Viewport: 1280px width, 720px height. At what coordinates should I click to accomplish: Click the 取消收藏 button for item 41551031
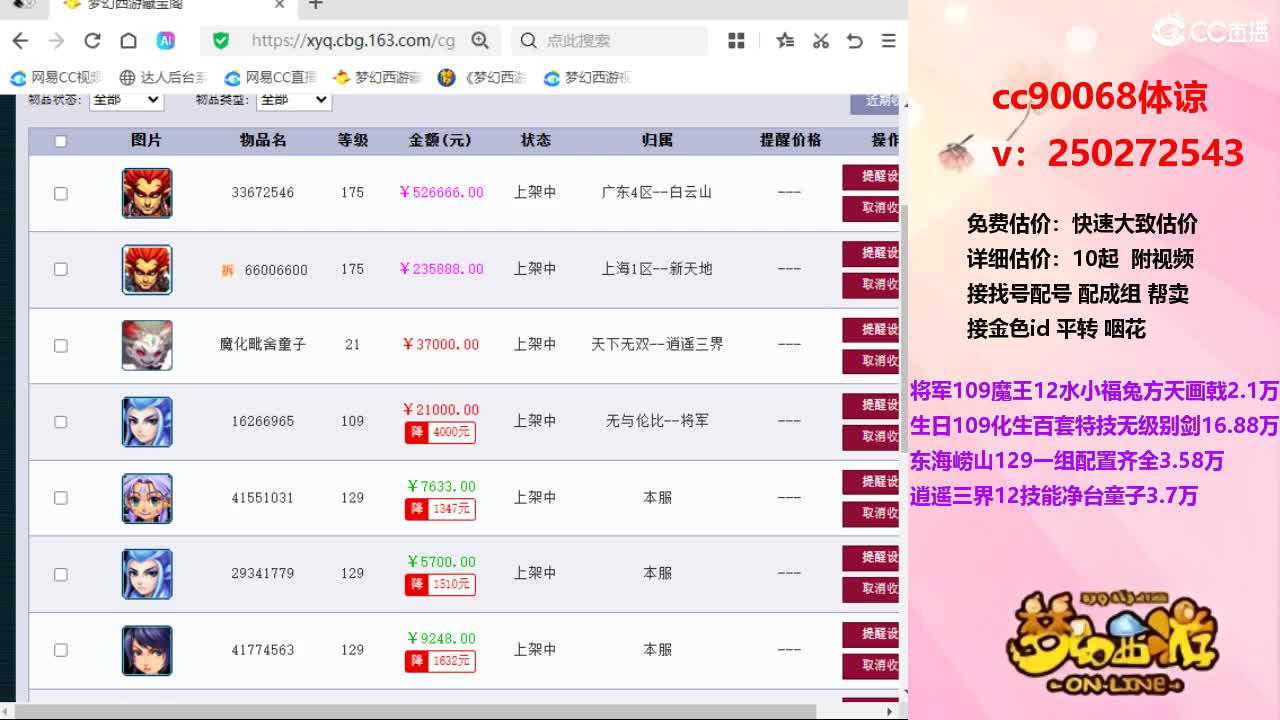pos(871,513)
